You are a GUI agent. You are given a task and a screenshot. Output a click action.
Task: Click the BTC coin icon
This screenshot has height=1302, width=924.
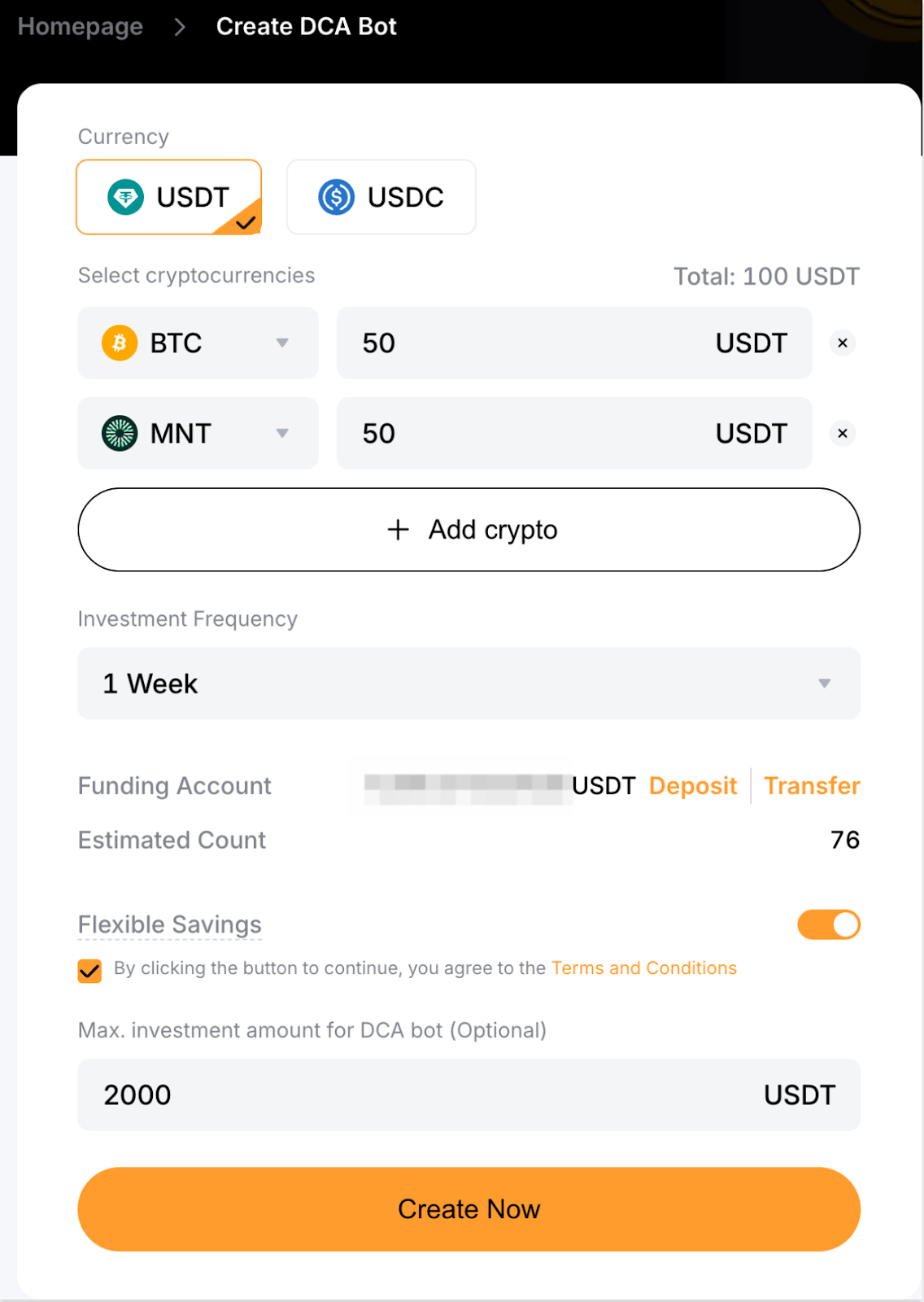(x=120, y=343)
